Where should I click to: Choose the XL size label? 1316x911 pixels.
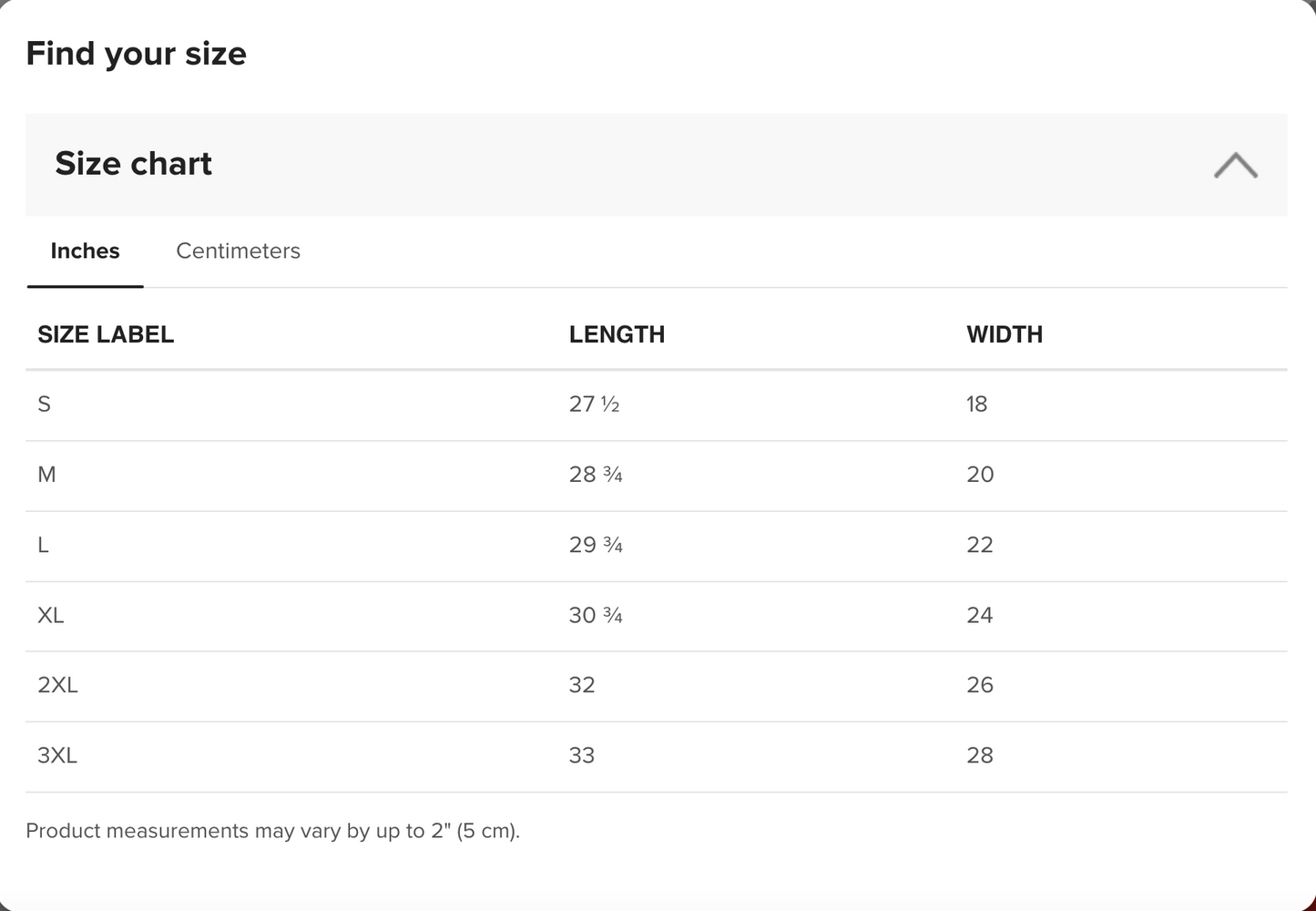click(51, 616)
